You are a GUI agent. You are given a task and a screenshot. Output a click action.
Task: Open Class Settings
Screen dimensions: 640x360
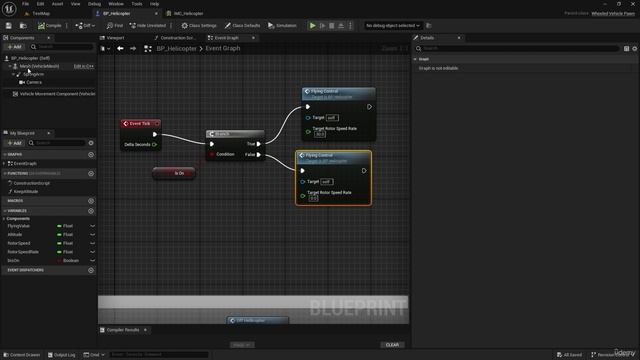coord(199,25)
